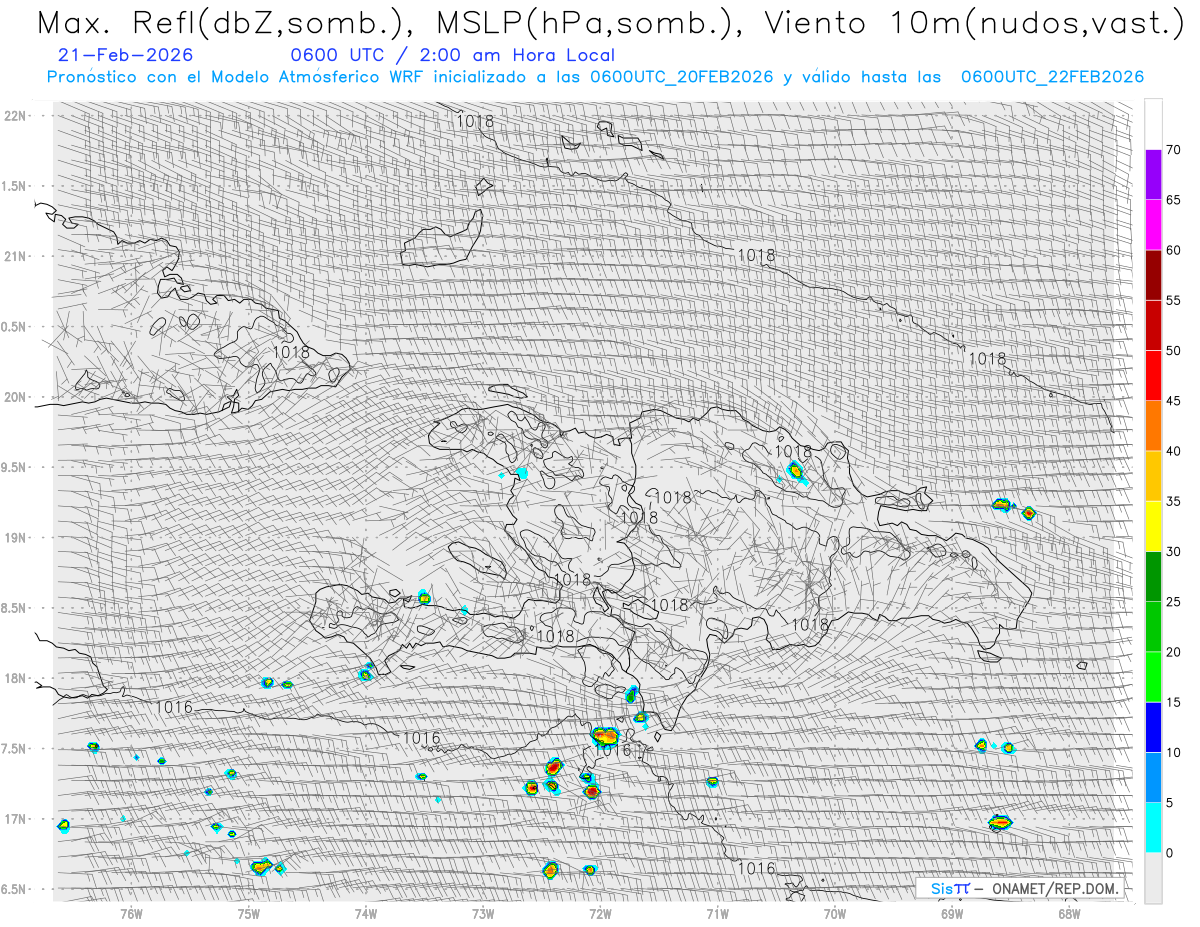Click the "0600UTC_22FEB2026" valid-until text
This screenshot has height=927, width=1200.
(x=1052, y=77)
